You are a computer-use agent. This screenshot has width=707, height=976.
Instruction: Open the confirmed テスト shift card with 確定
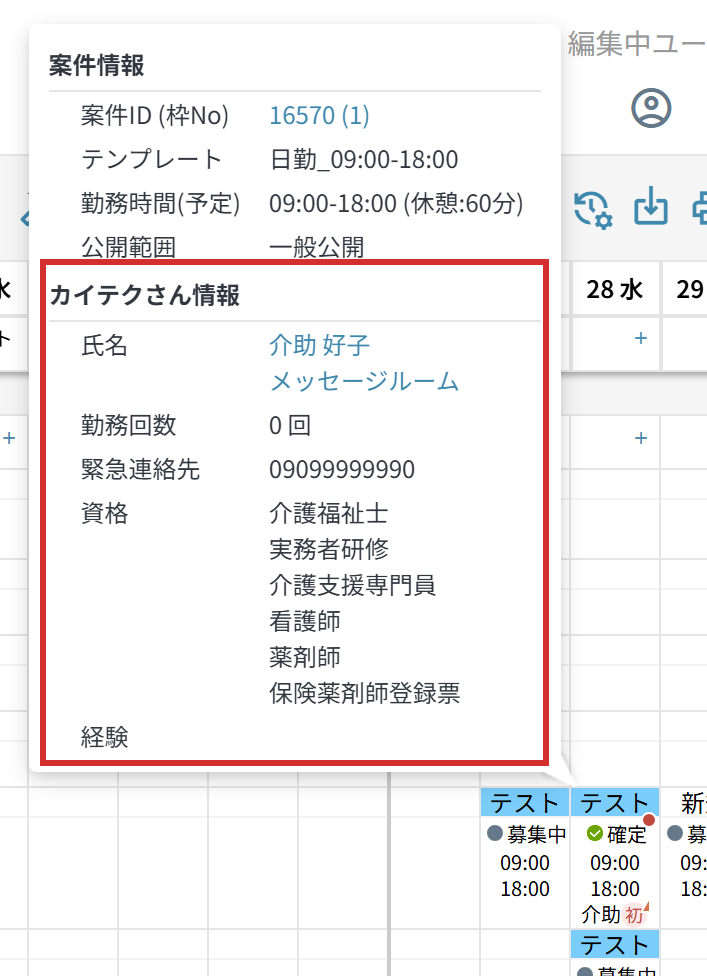point(615,858)
